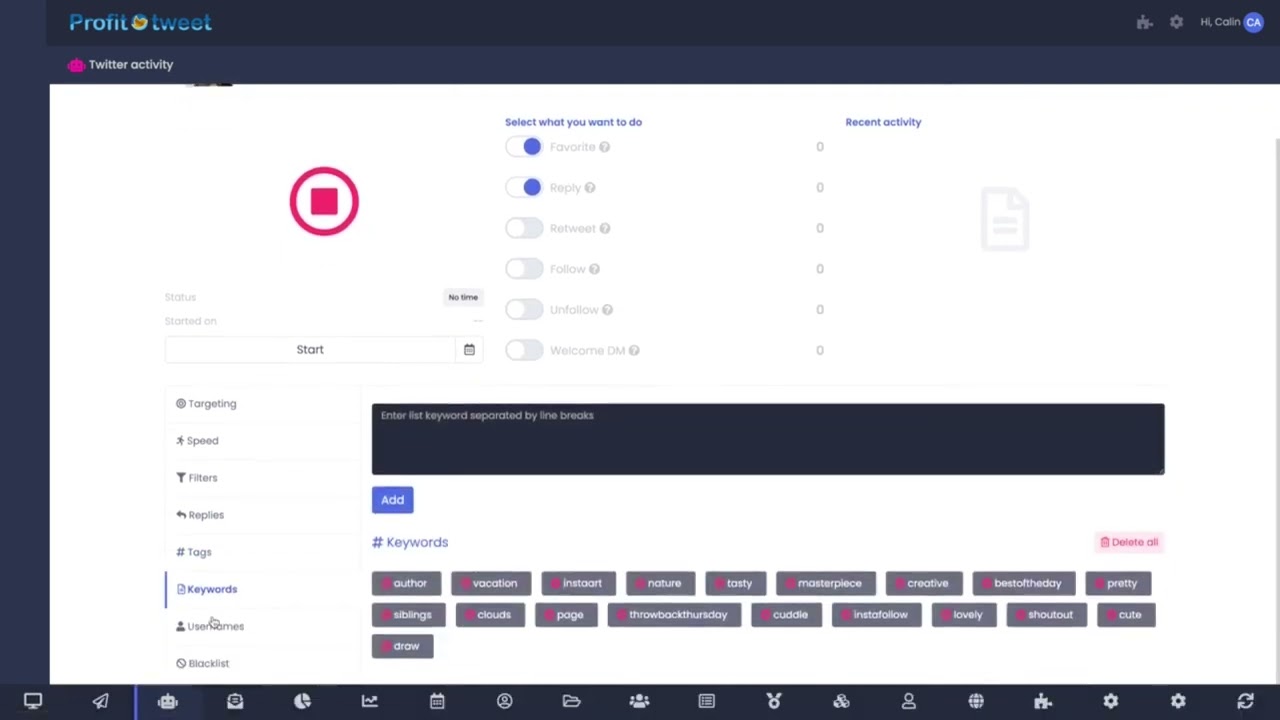Click the Profit tweet logo
Image resolution: width=1280 pixels, height=720 pixels.
[x=140, y=22]
